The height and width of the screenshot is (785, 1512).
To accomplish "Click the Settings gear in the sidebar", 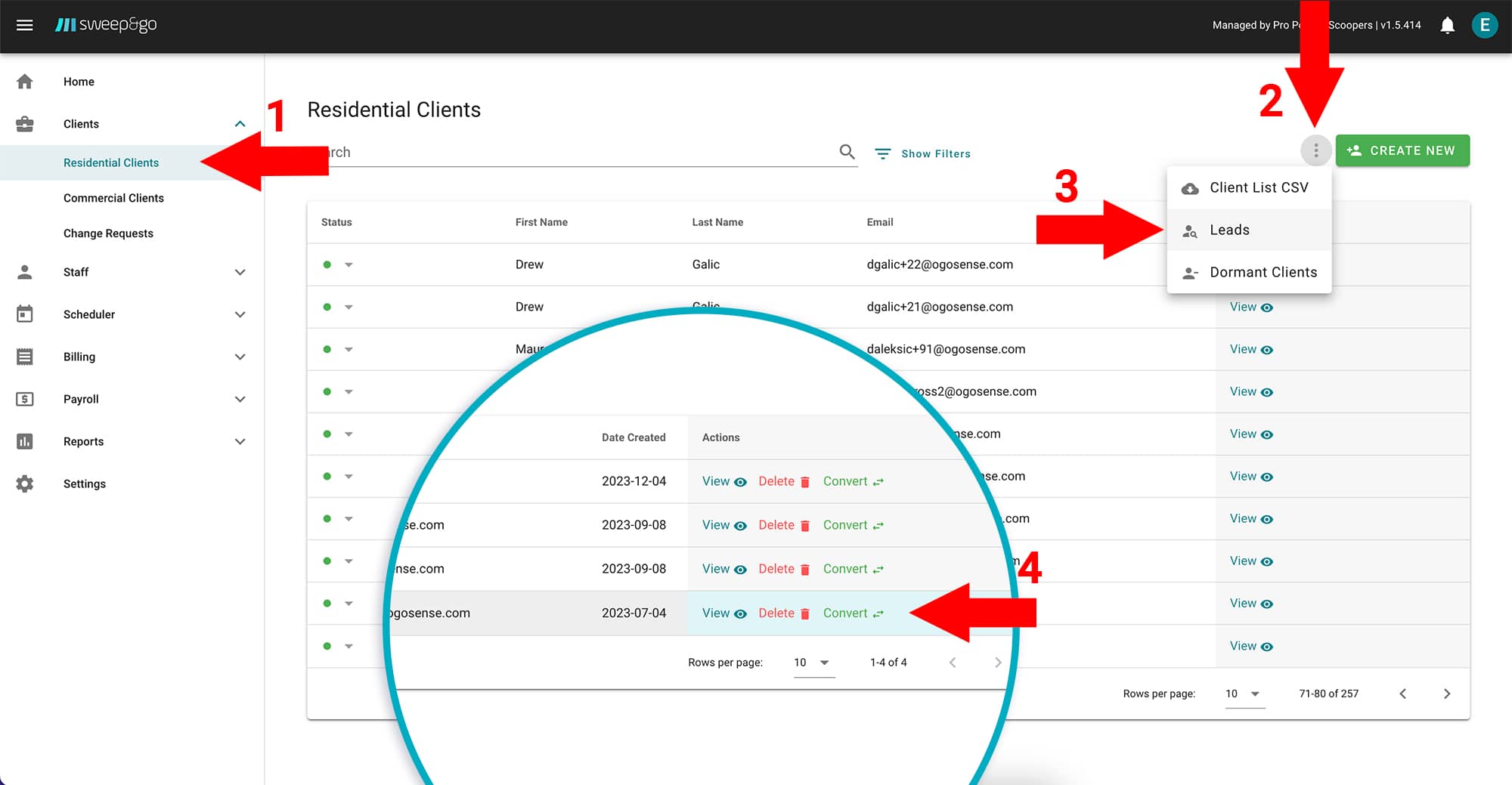I will click(25, 484).
